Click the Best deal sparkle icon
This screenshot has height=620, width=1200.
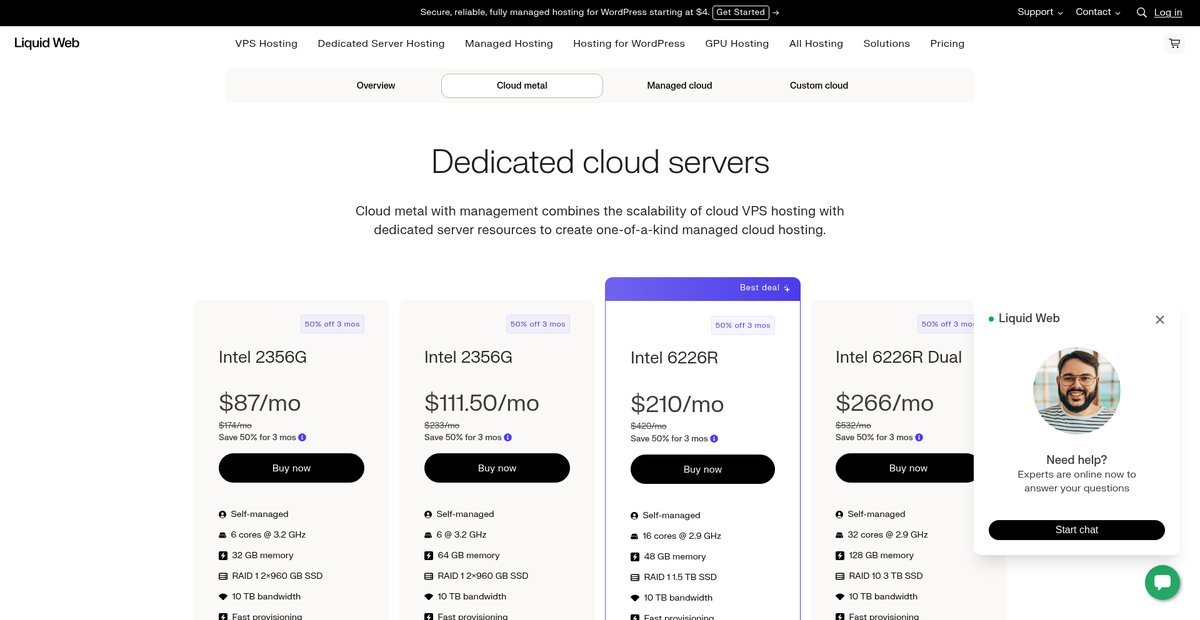(x=787, y=288)
